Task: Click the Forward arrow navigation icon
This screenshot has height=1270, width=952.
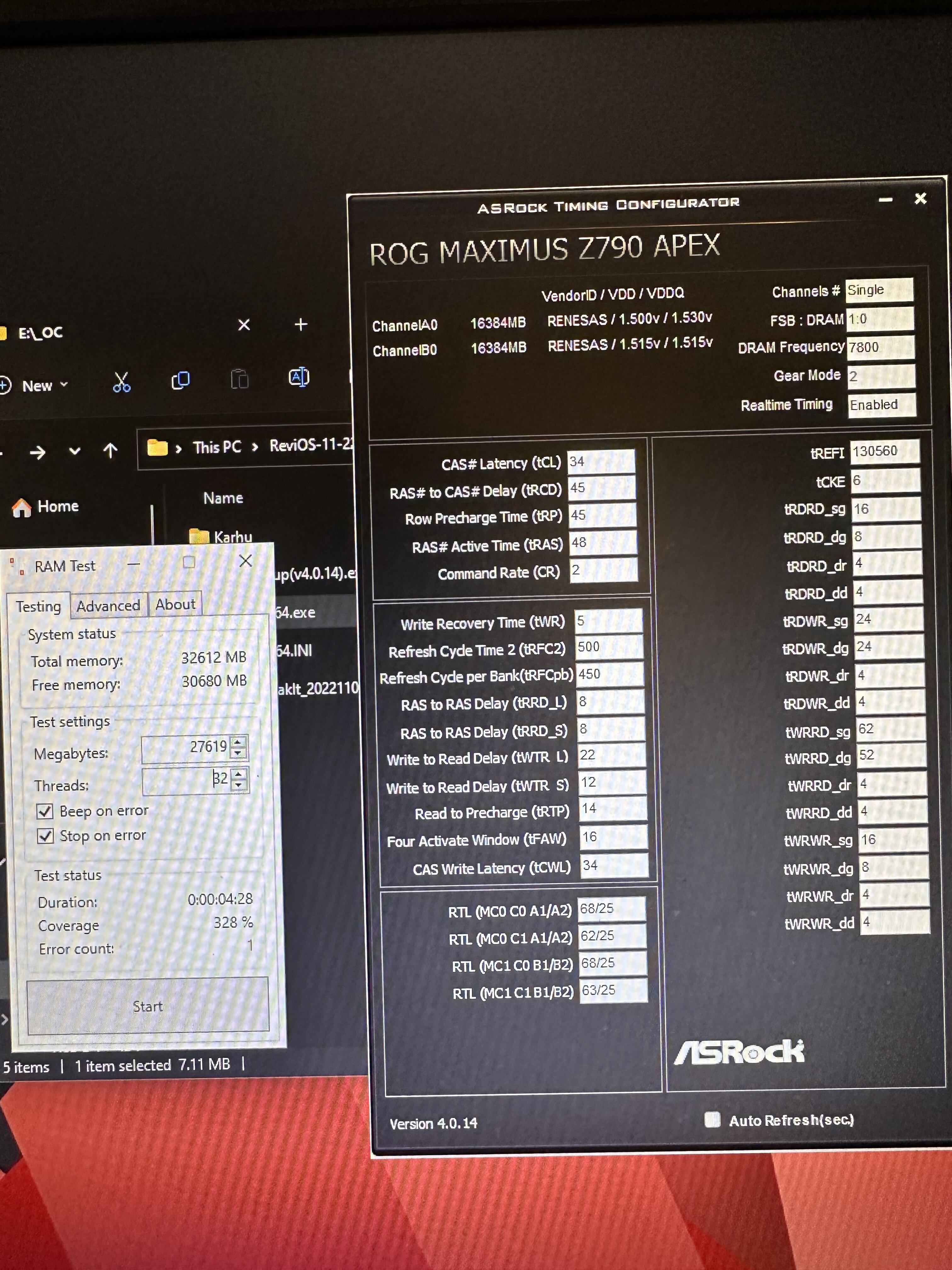Action: (38, 452)
